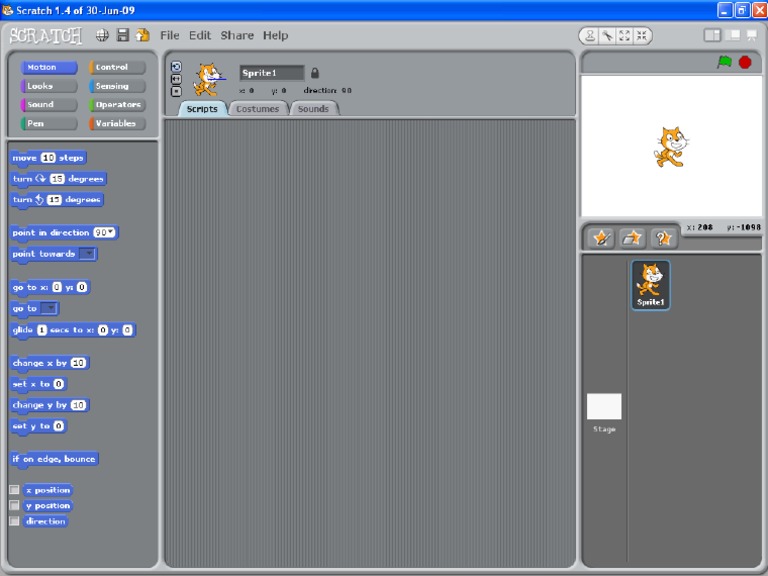Enable the y position checkbox
Viewport: 768px width, 576px height.
tap(14, 505)
